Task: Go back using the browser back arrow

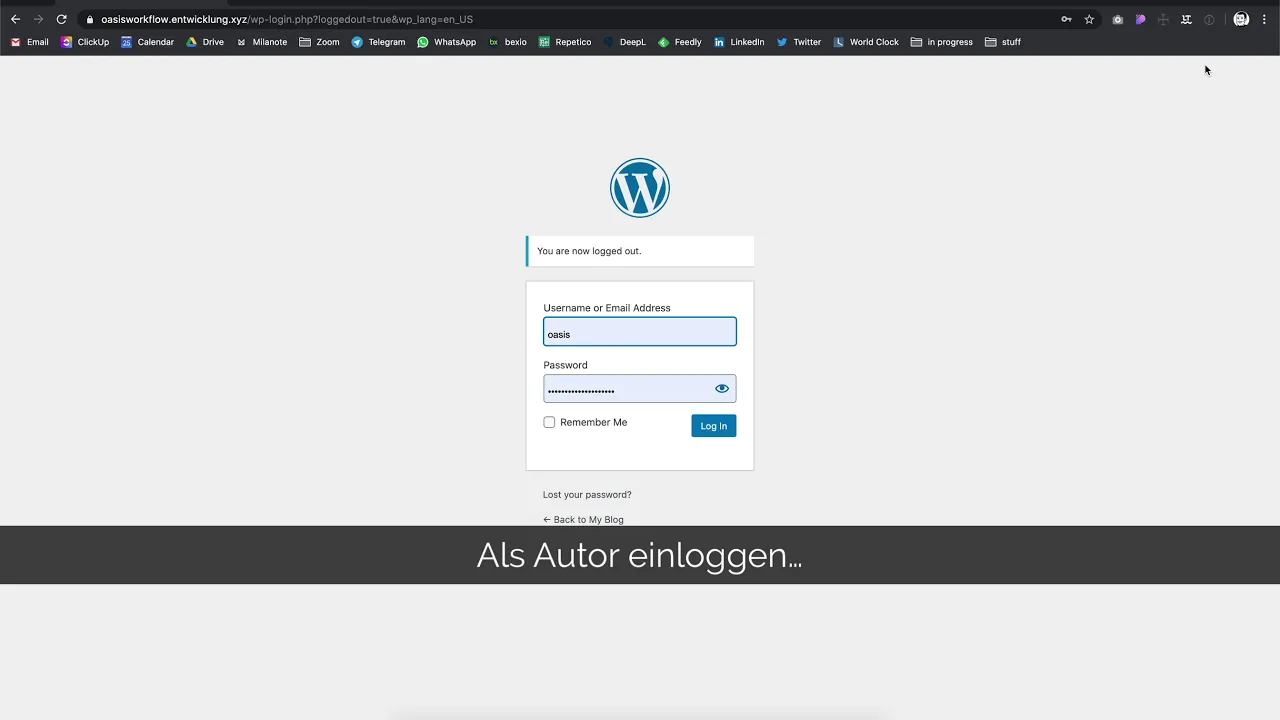Action: pos(15,19)
